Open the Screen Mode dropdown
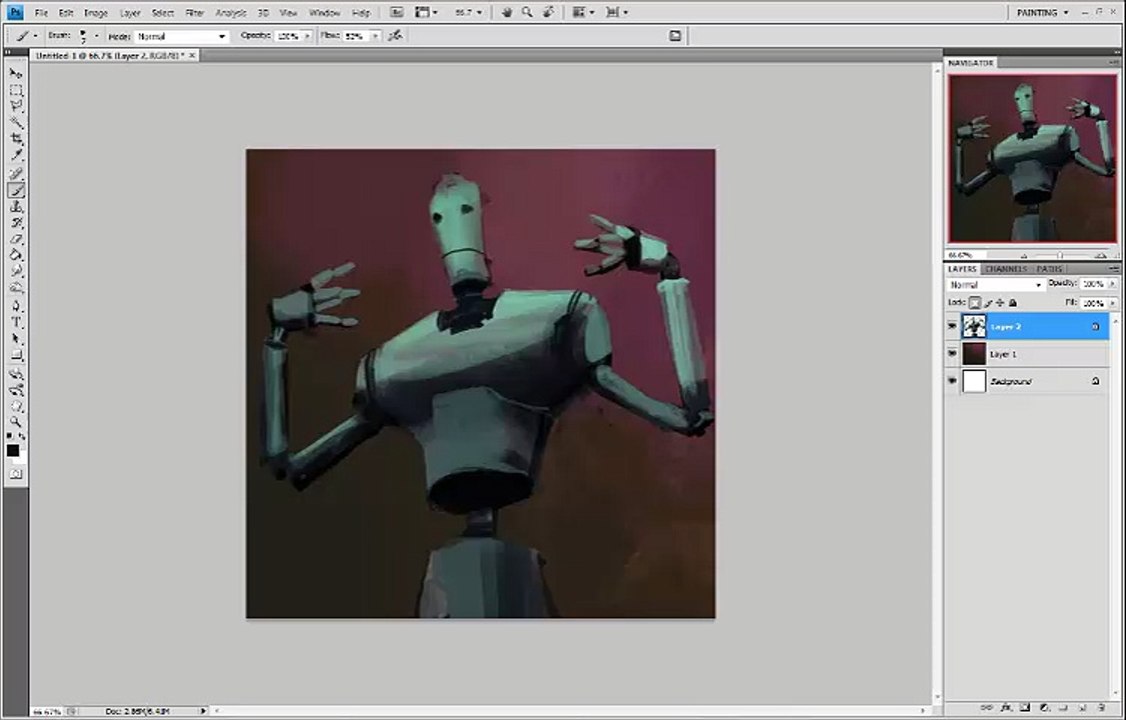The image size is (1126, 720). point(617,12)
